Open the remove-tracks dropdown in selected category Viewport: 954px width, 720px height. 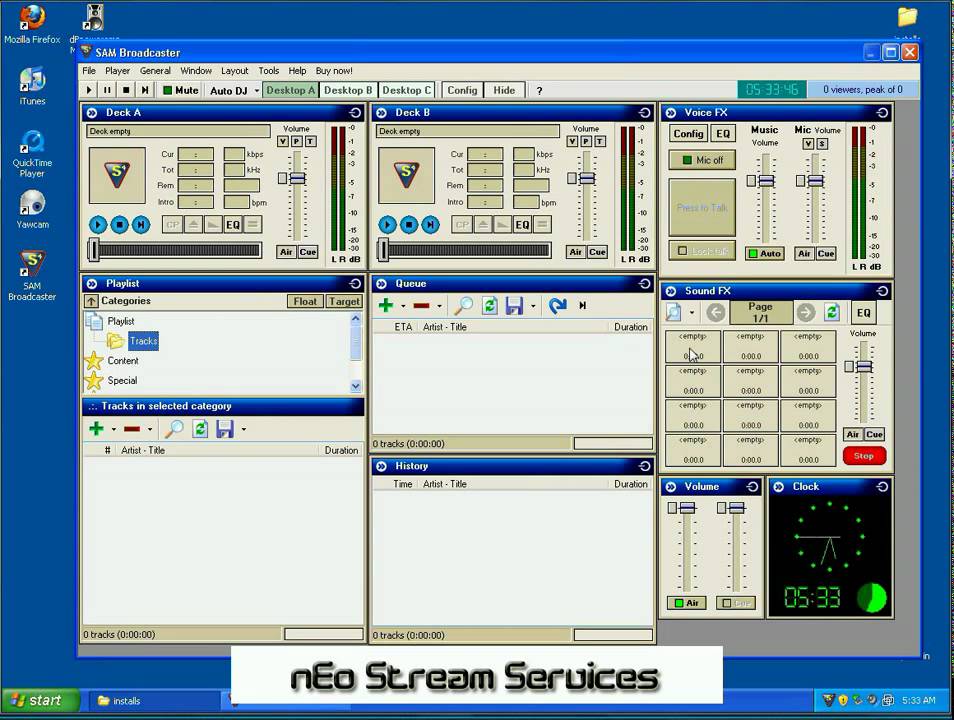150,430
